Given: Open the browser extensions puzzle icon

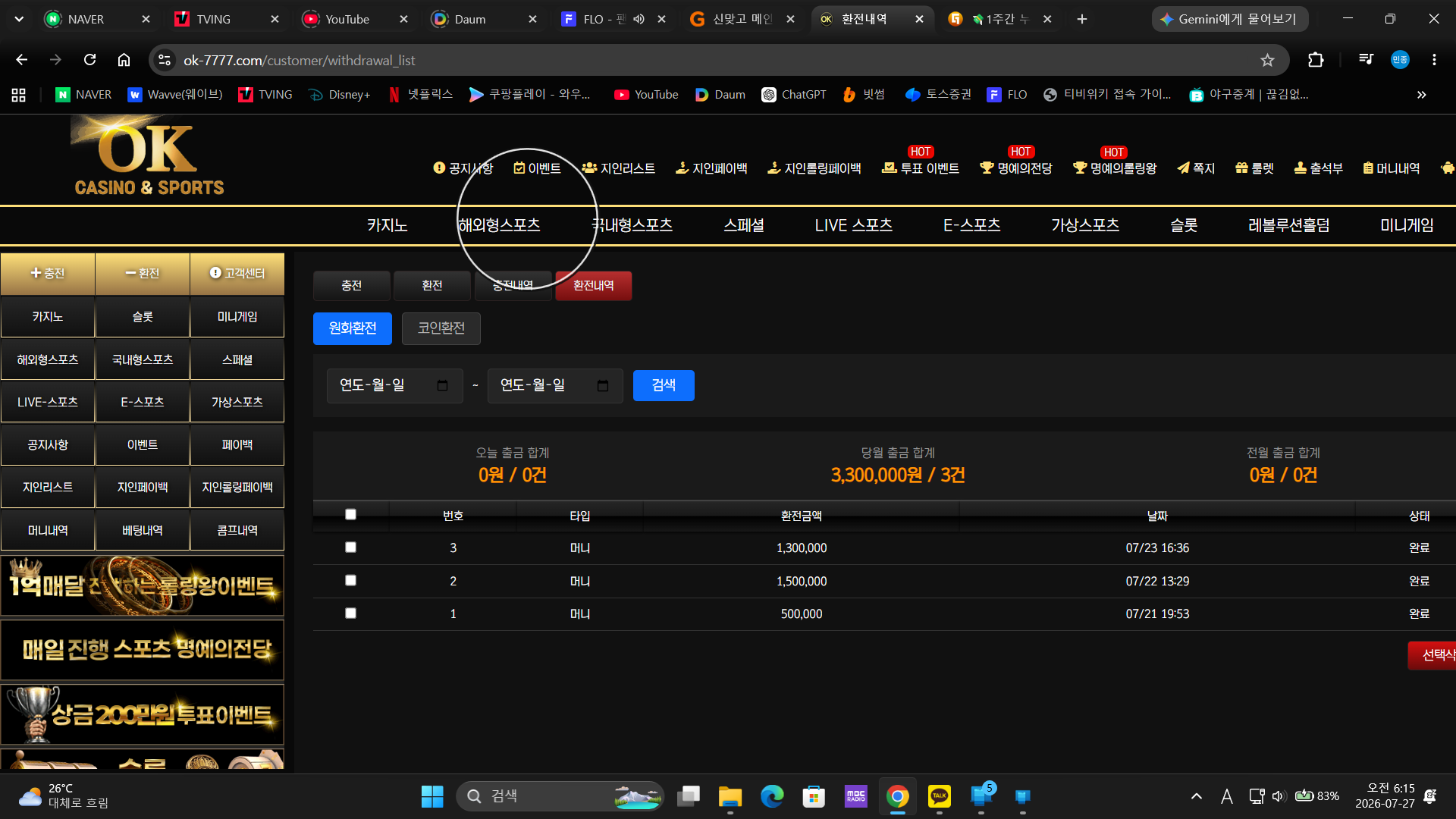Looking at the screenshot, I should click(1316, 60).
